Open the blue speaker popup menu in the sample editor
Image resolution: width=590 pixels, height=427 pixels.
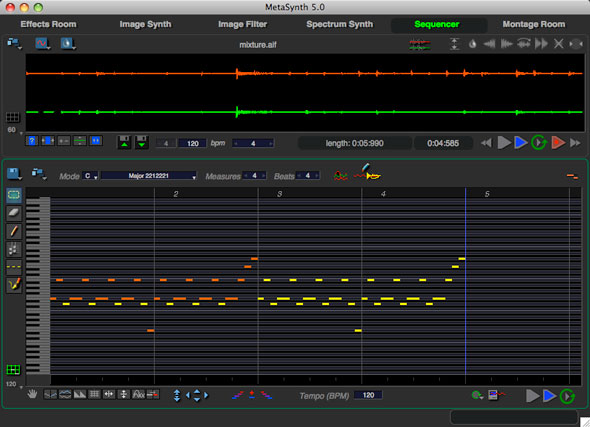68,44
